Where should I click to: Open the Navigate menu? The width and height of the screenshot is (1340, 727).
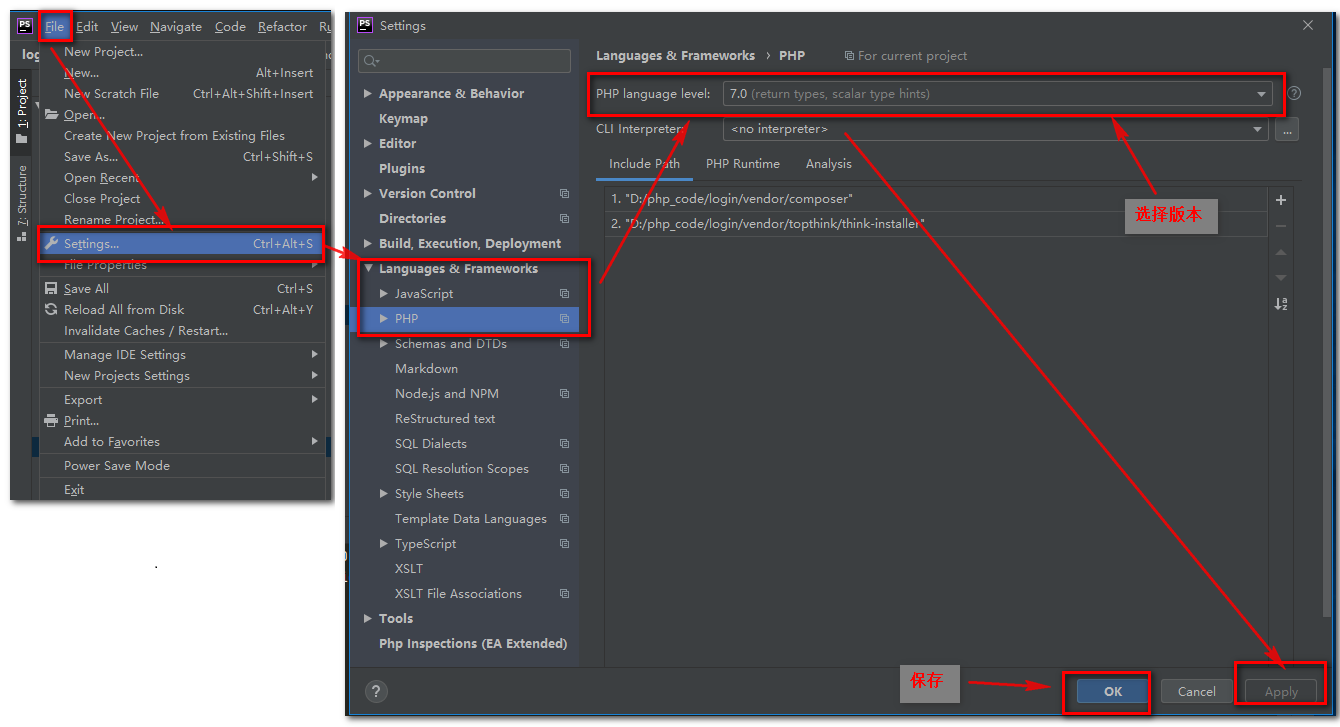(x=176, y=27)
